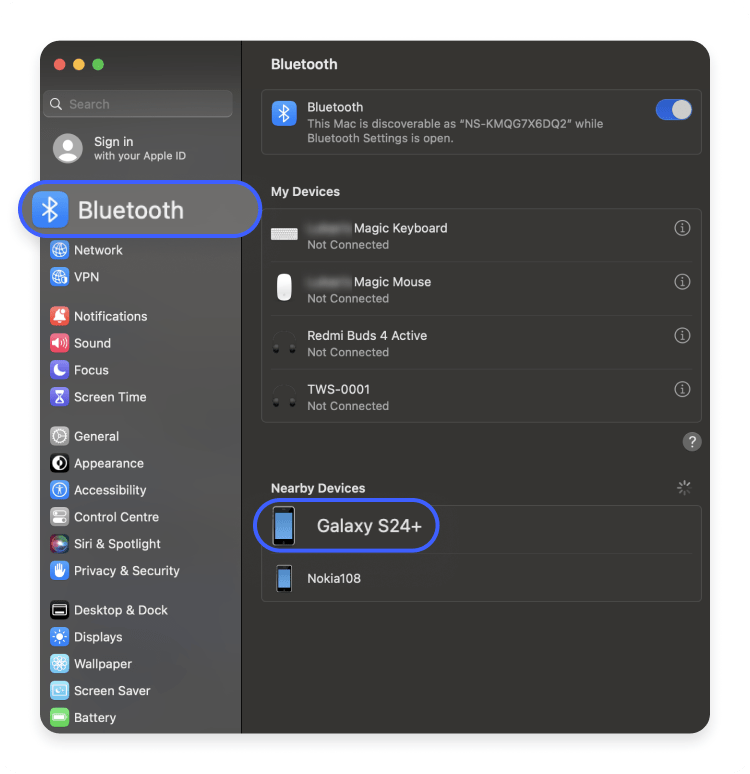This screenshot has width=750, height=774.
Task: Click the TWS-0001 headphones thumbnail
Action: [284, 396]
